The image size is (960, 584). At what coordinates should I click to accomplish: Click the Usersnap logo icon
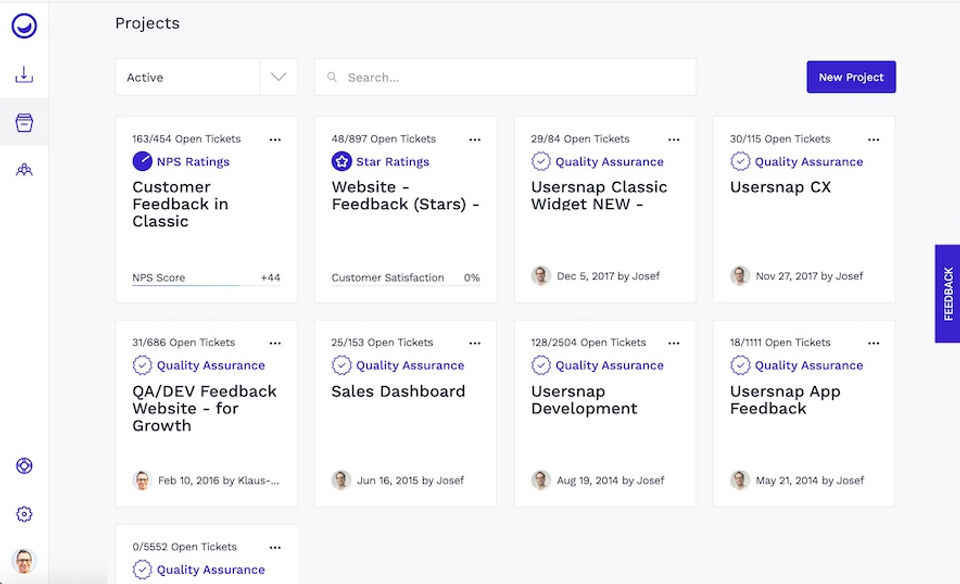tap(24, 26)
